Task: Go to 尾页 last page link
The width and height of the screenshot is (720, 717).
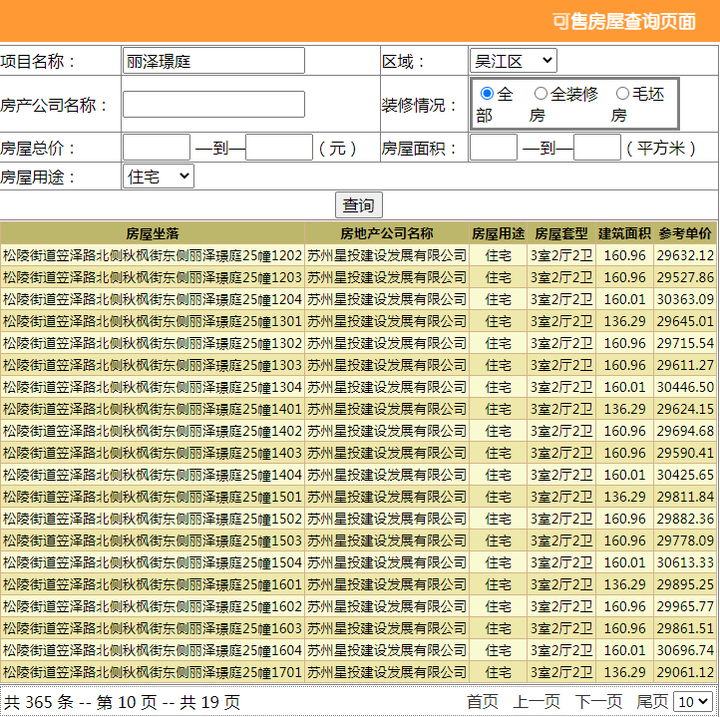Action: pos(652,702)
